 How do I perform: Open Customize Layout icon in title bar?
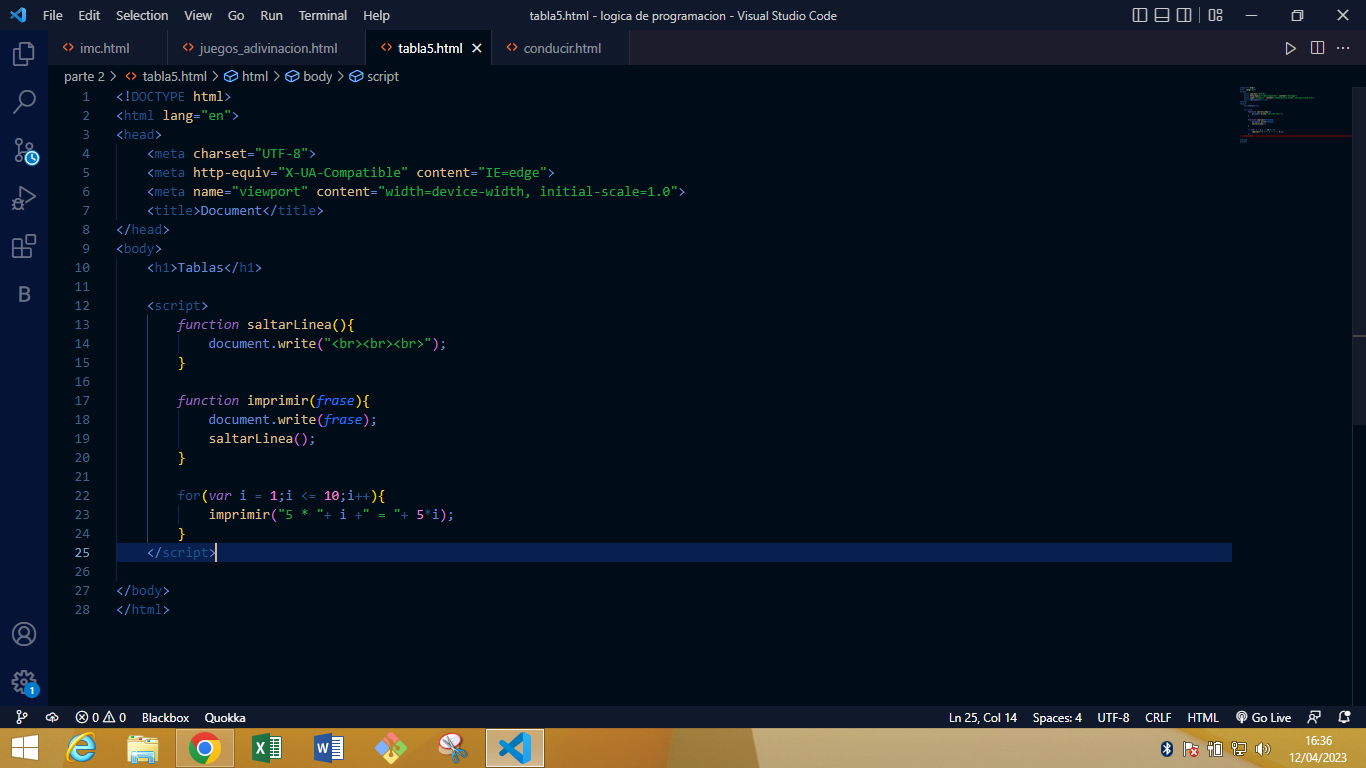click(1216, 15)
